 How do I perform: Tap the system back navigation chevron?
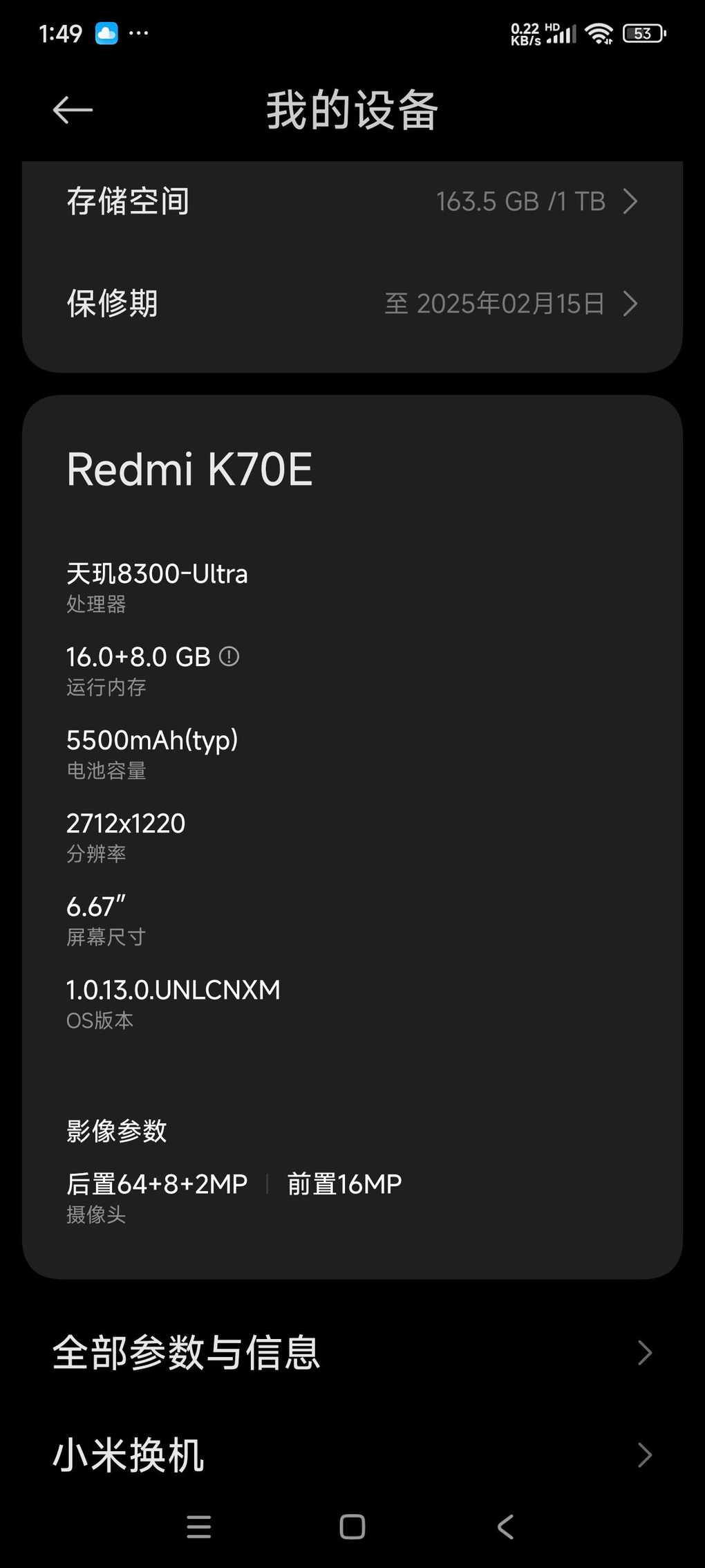tap(505, 1527)
